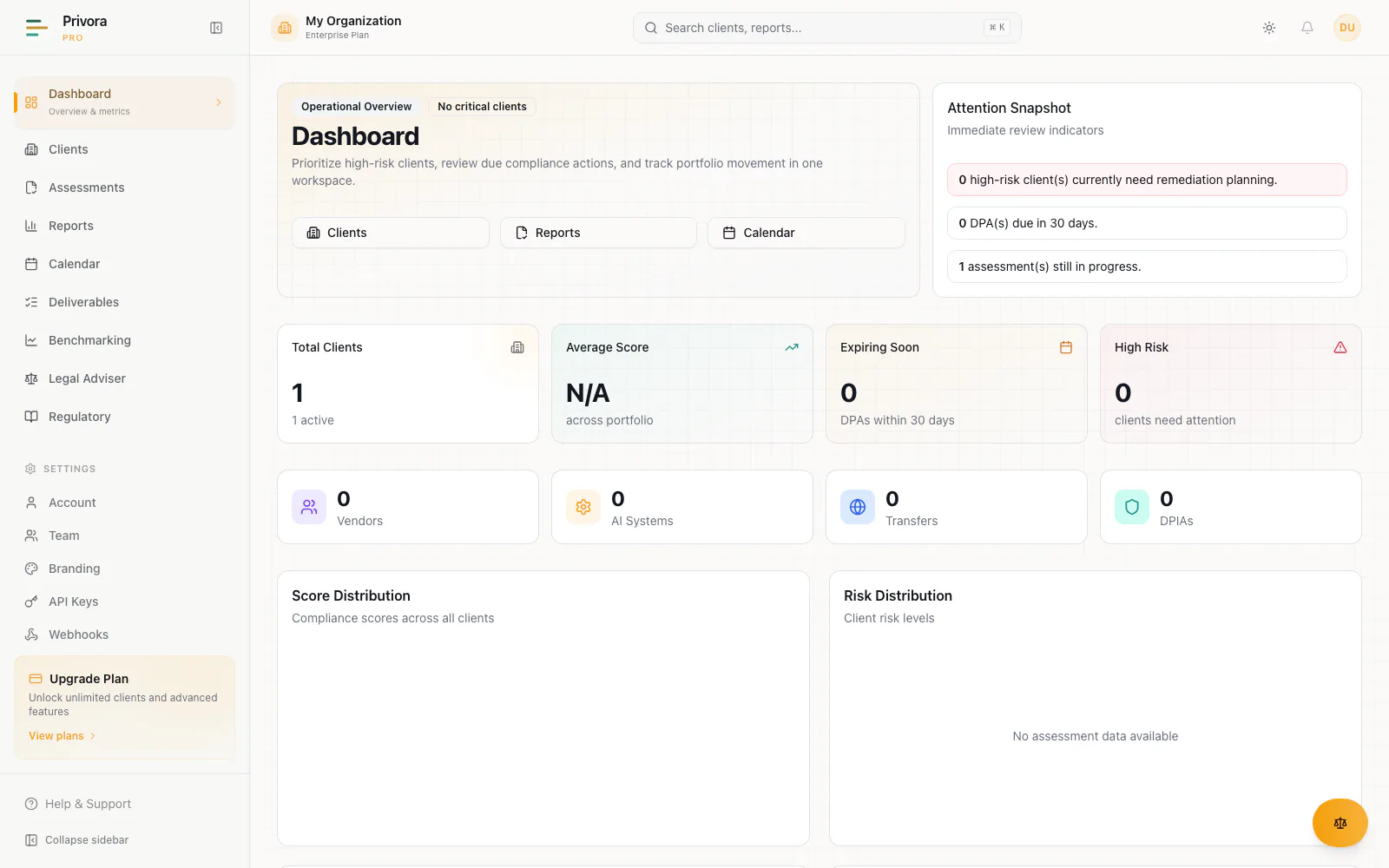Screen dimensions: 1389x868
Task: Click the assessment(s) still in progress row
Action: click(1147, 266)
